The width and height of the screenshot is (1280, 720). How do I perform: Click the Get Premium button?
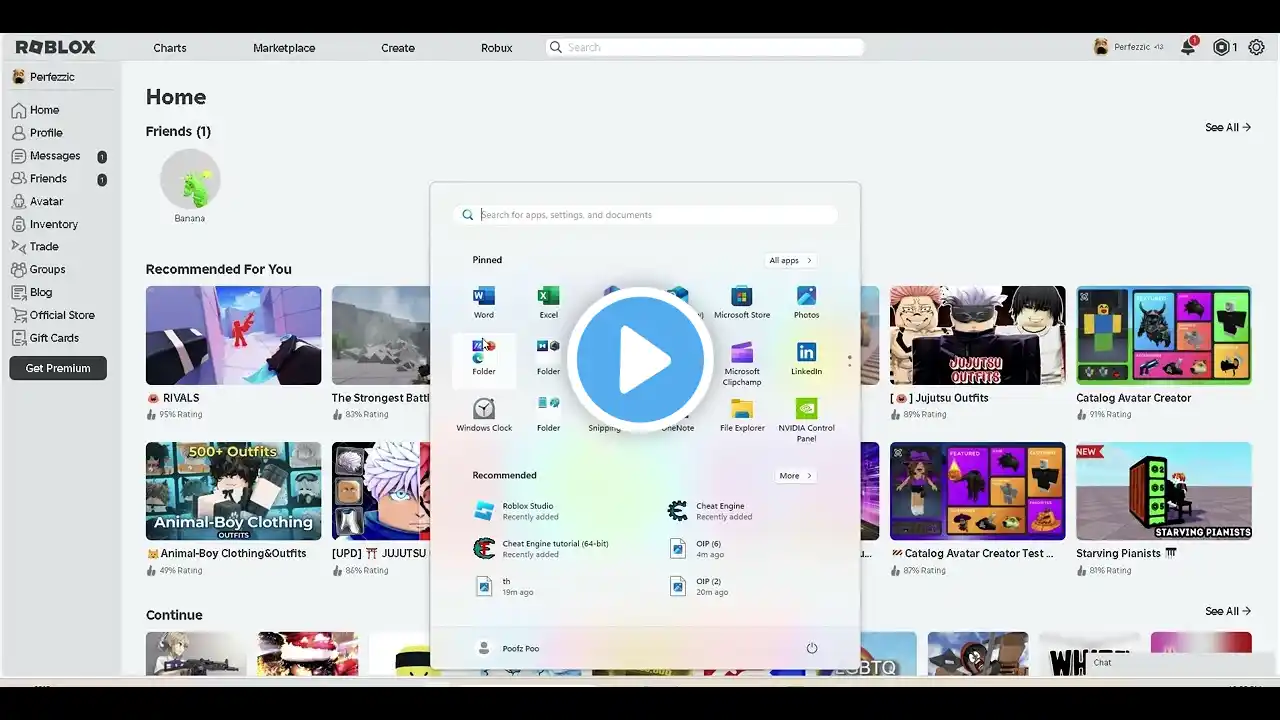(x=58, y=368)
